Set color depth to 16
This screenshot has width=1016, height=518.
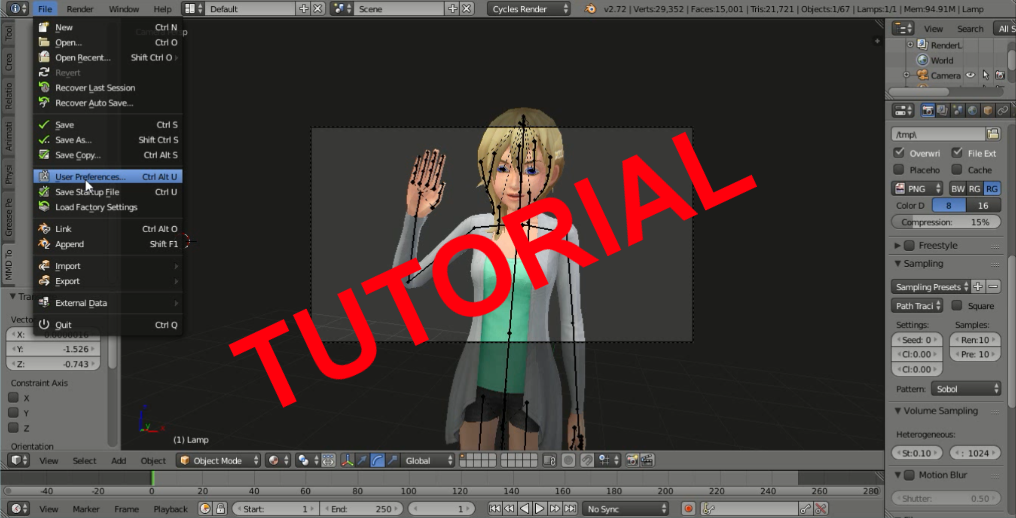click(983, 206)
